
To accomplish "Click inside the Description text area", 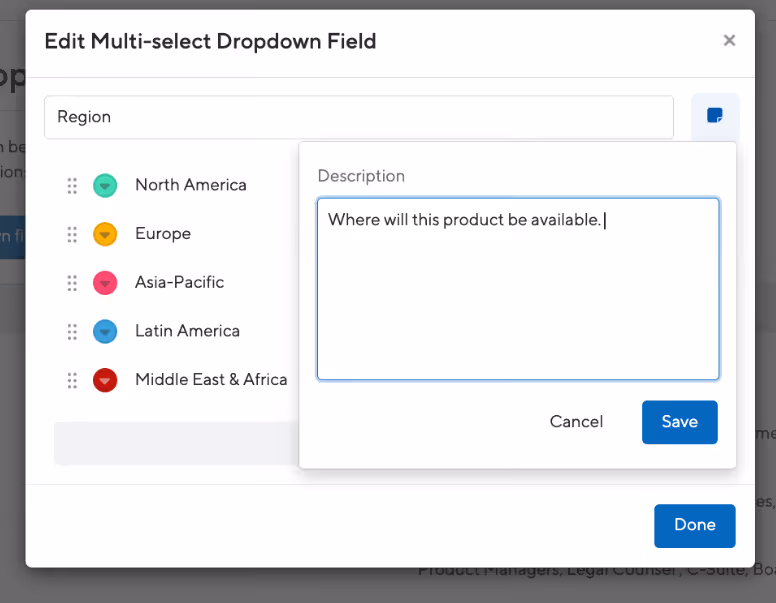I will pyautogui.click(x=518, y=289).
